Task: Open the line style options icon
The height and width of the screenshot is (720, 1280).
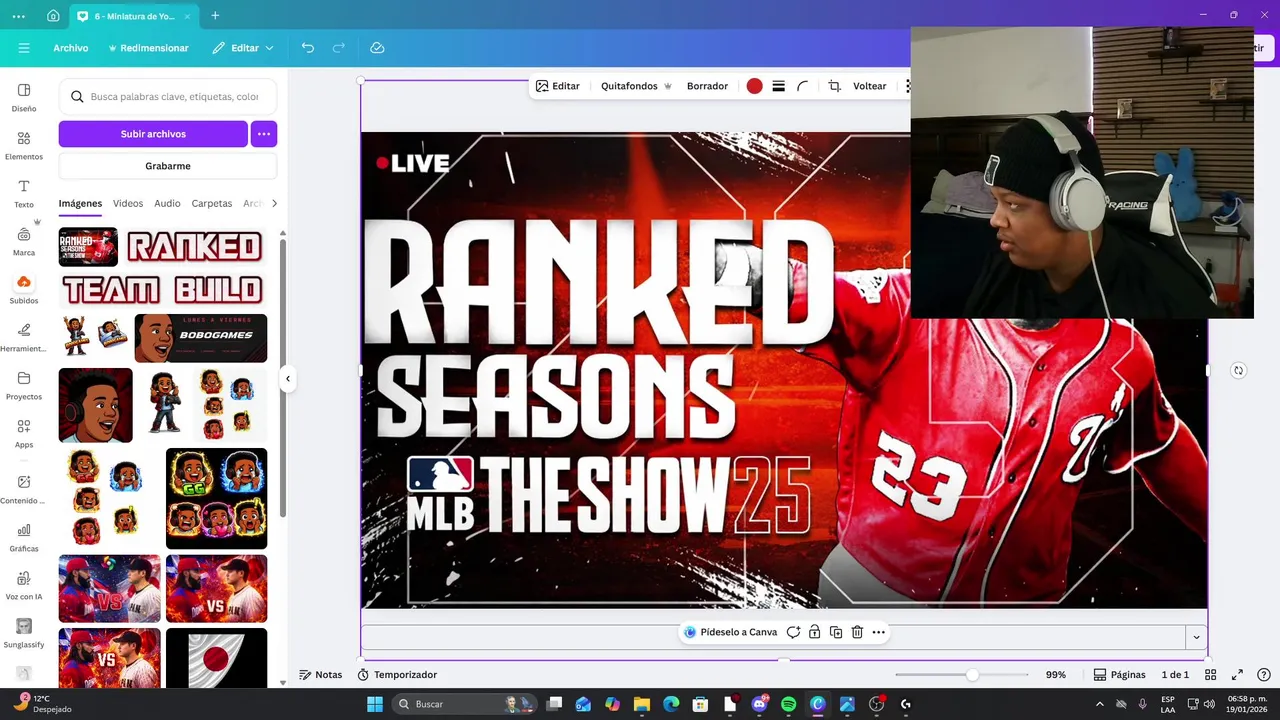Action: [x=778, y=86]
